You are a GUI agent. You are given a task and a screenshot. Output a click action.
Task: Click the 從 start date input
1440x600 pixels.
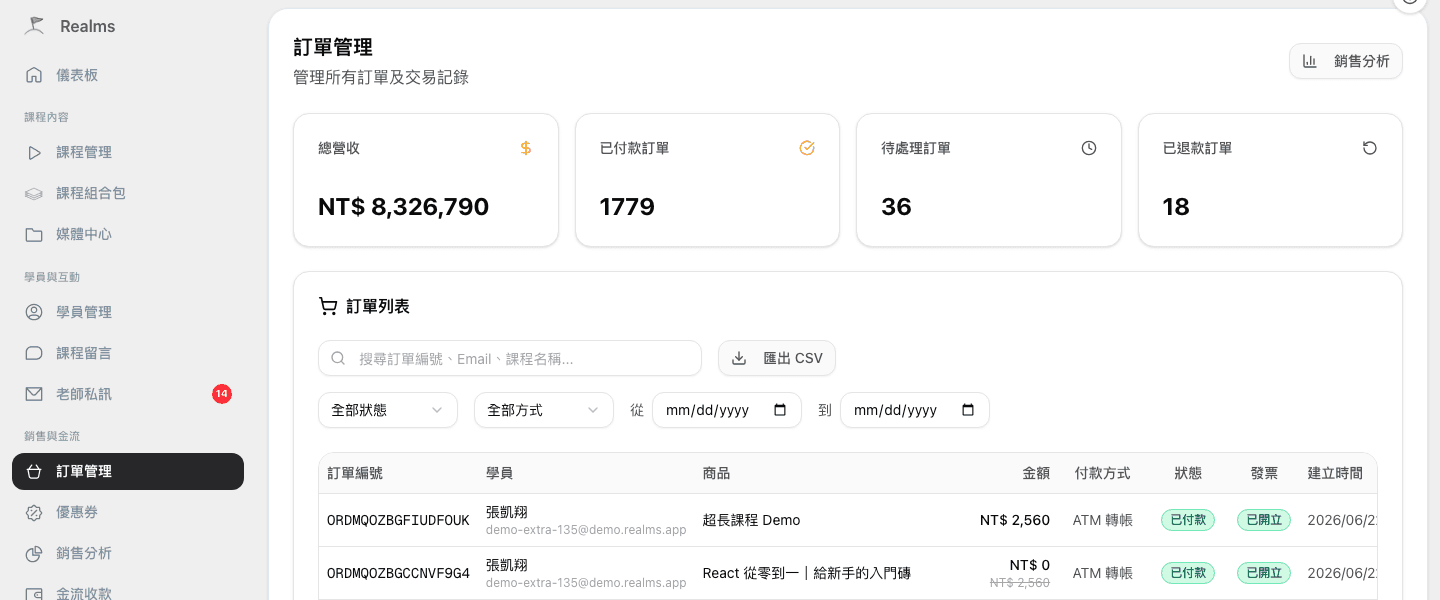point(727,410)
